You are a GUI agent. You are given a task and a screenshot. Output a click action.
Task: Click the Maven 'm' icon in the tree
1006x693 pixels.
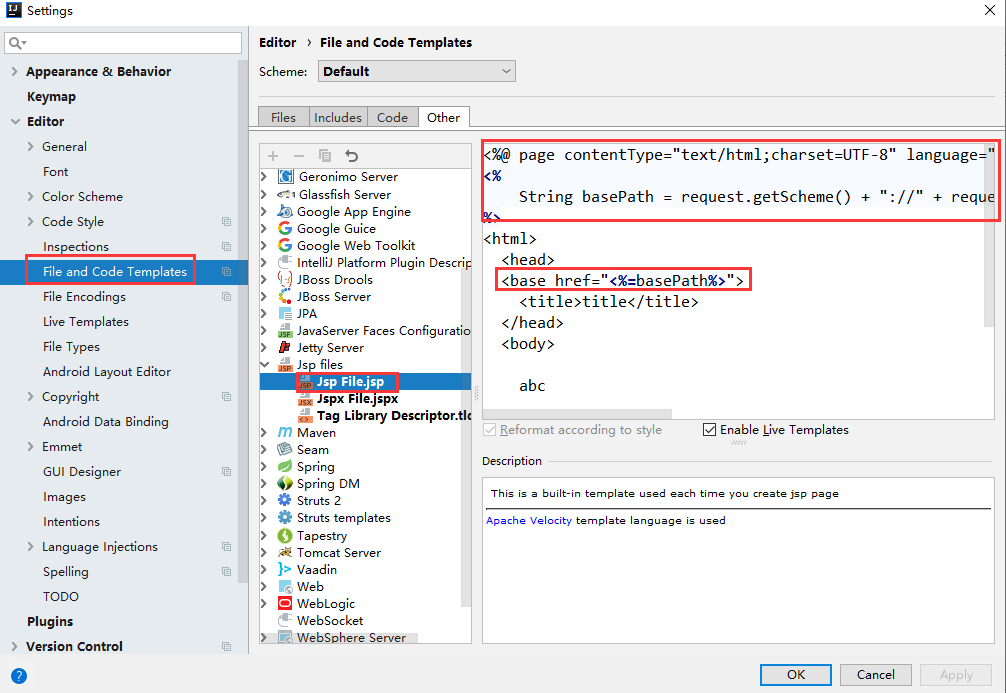point(285,433)
